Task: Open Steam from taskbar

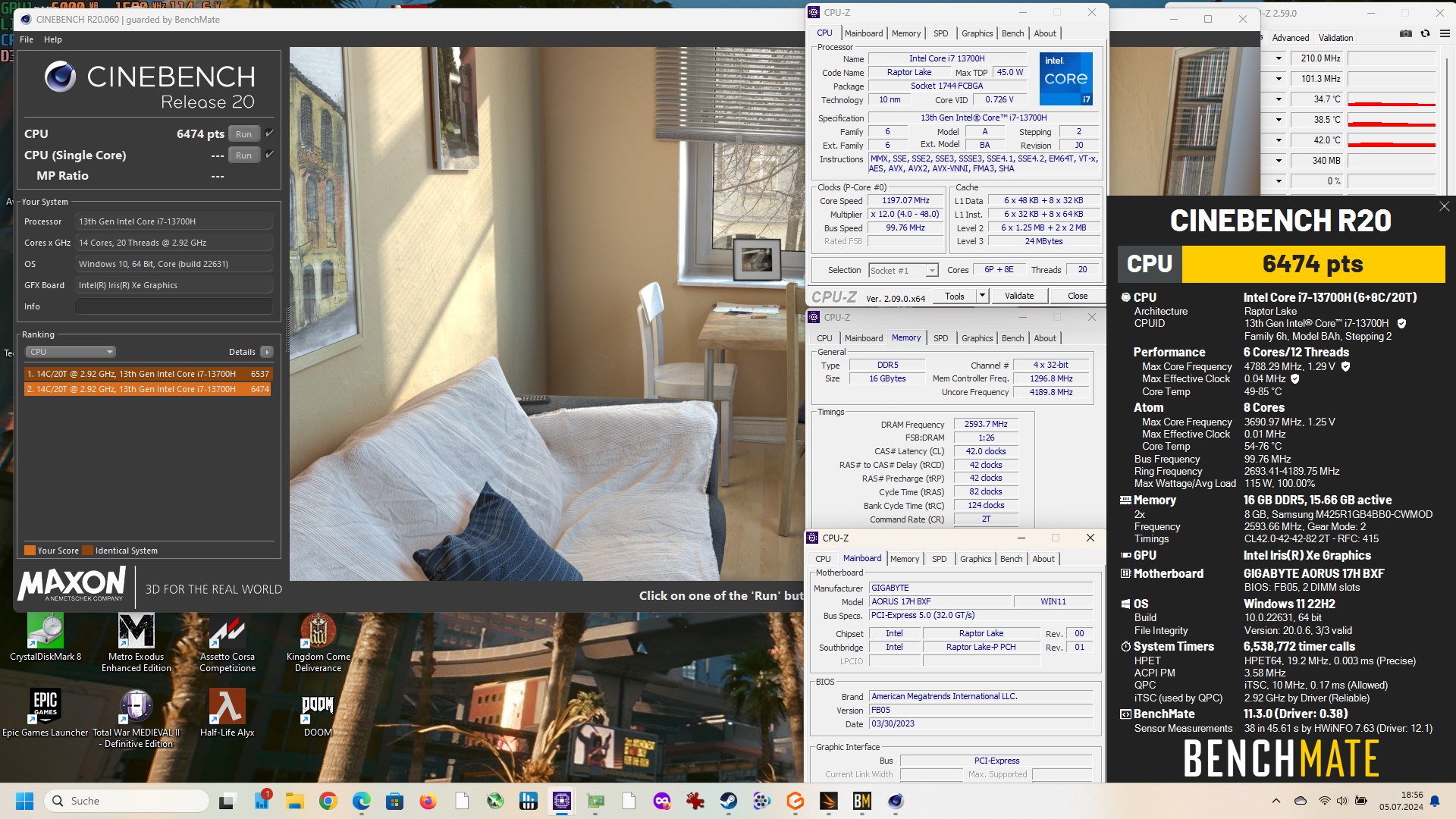Action: [729, 801]
